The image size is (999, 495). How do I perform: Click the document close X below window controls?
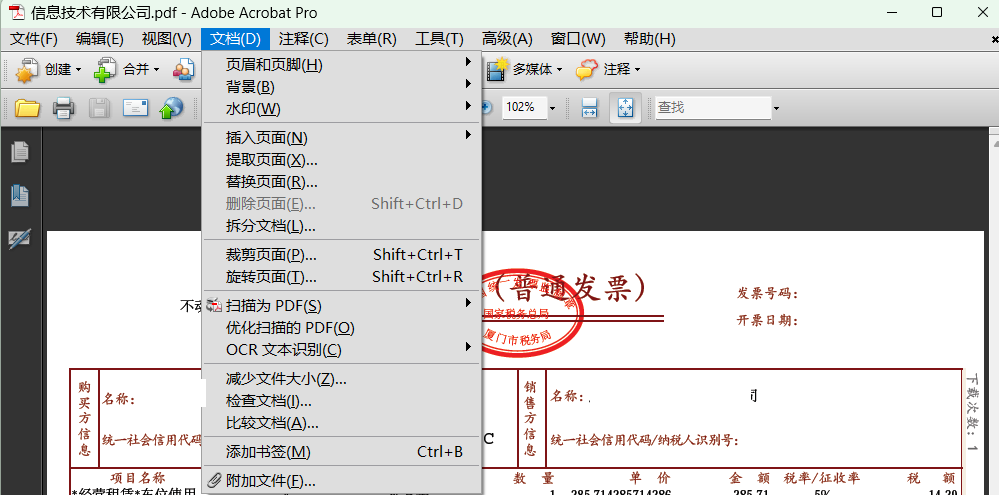[995, 40]
